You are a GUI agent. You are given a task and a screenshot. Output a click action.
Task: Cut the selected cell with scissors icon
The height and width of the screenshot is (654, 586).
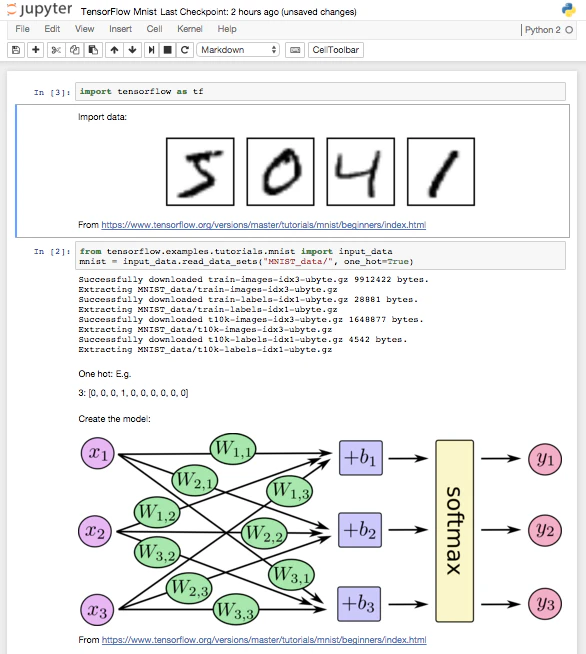click(56, 50)
